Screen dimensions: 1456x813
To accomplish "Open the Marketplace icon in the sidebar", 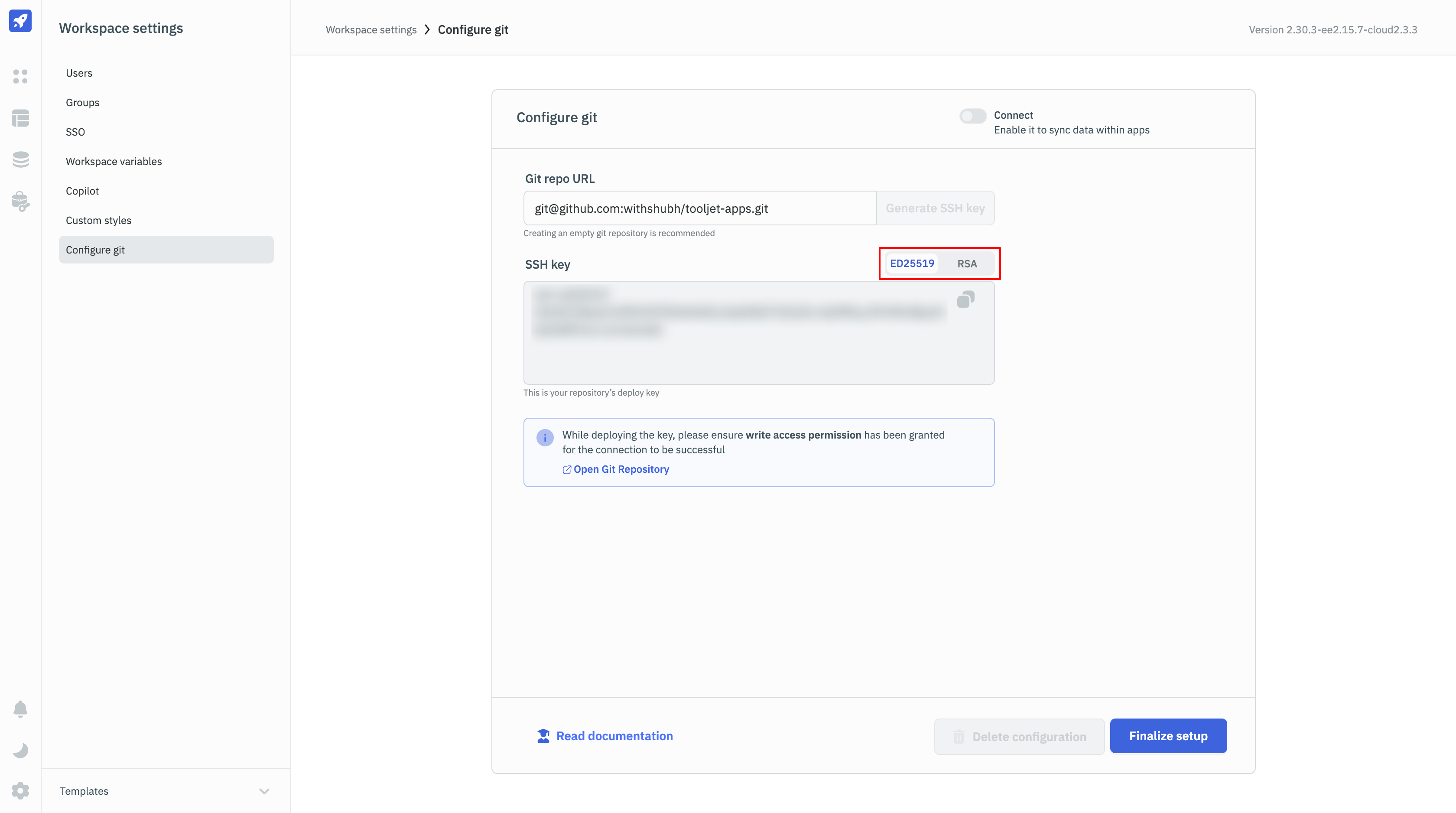I will (x=20, y=201).
